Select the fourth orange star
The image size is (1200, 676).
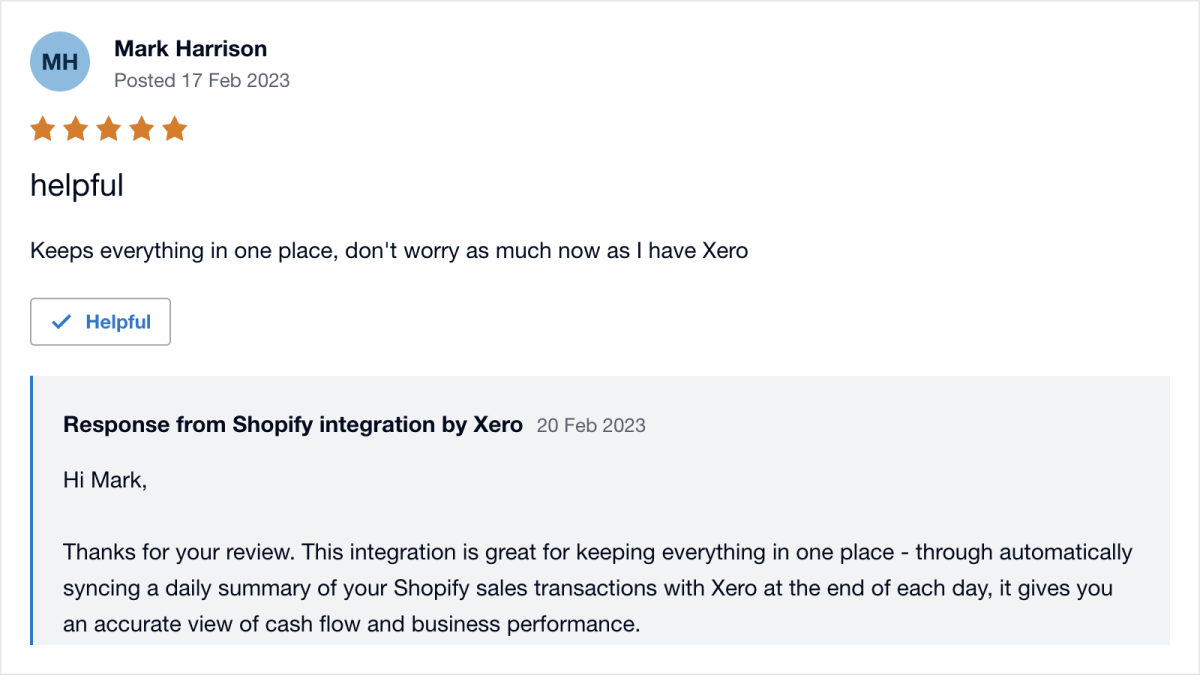pos(142,128)
